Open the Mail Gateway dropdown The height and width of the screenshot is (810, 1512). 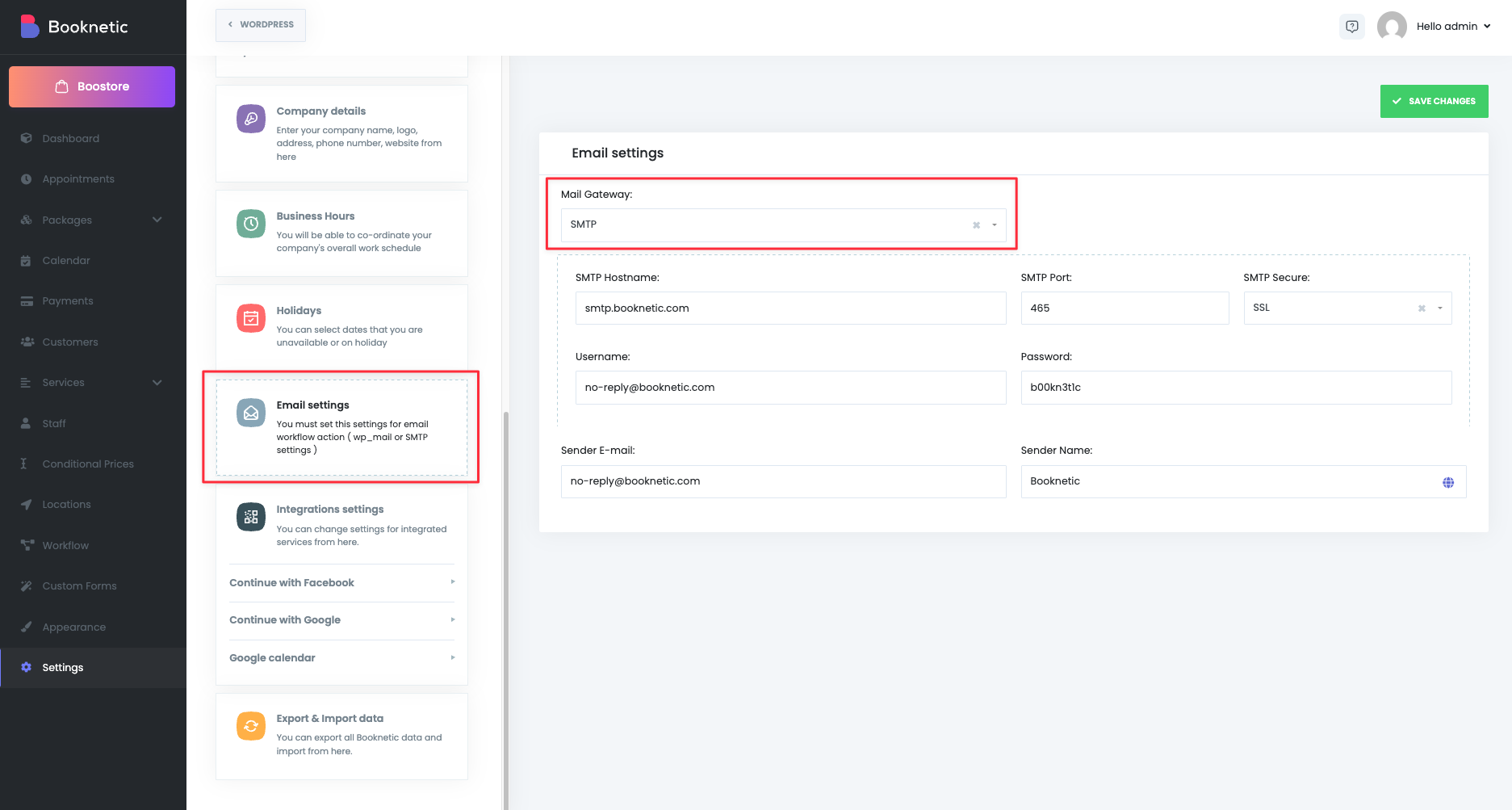995,225
